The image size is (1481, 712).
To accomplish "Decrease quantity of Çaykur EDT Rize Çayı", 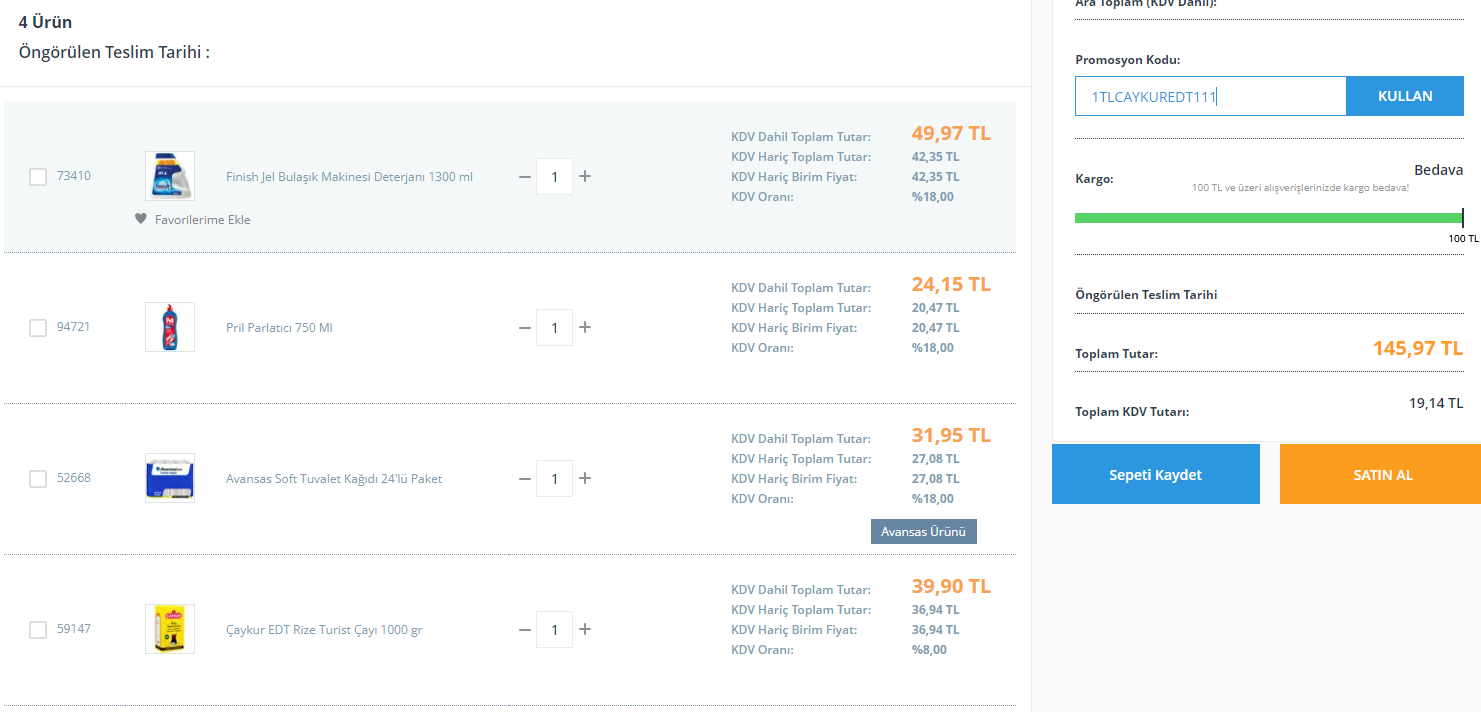I will coord(525,629).
